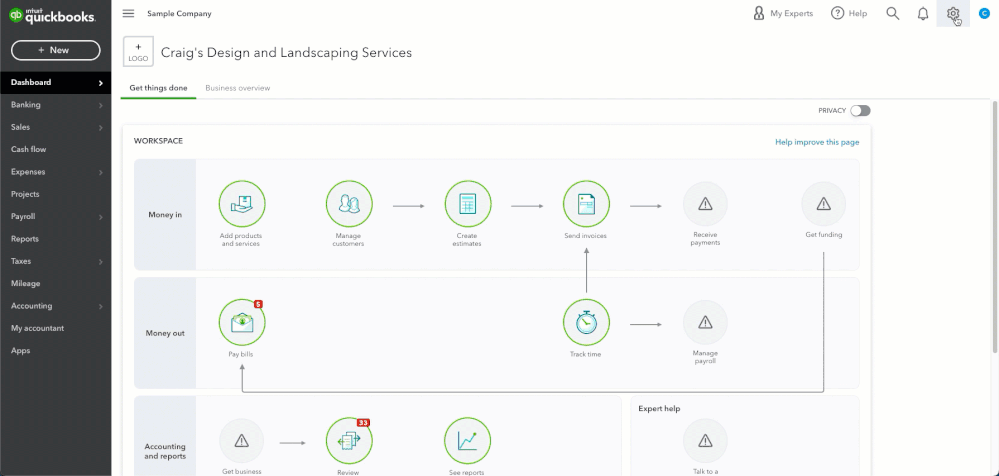This screenshot has height=476, width=999.
Task: Click the Money in section label
Action: click(x=165, y=215)
